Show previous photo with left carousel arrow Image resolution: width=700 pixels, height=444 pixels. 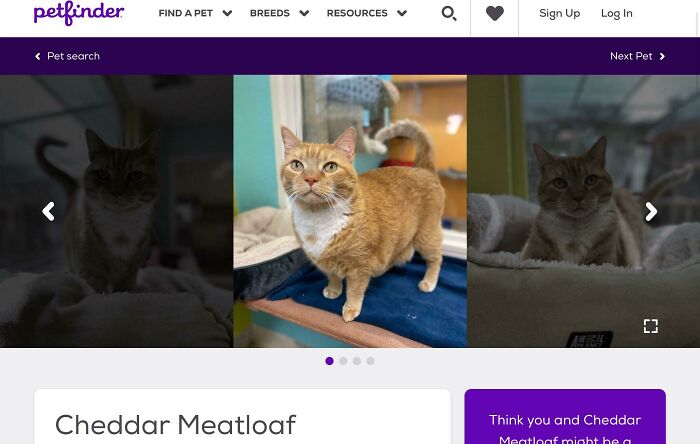[x=48, y=212]
